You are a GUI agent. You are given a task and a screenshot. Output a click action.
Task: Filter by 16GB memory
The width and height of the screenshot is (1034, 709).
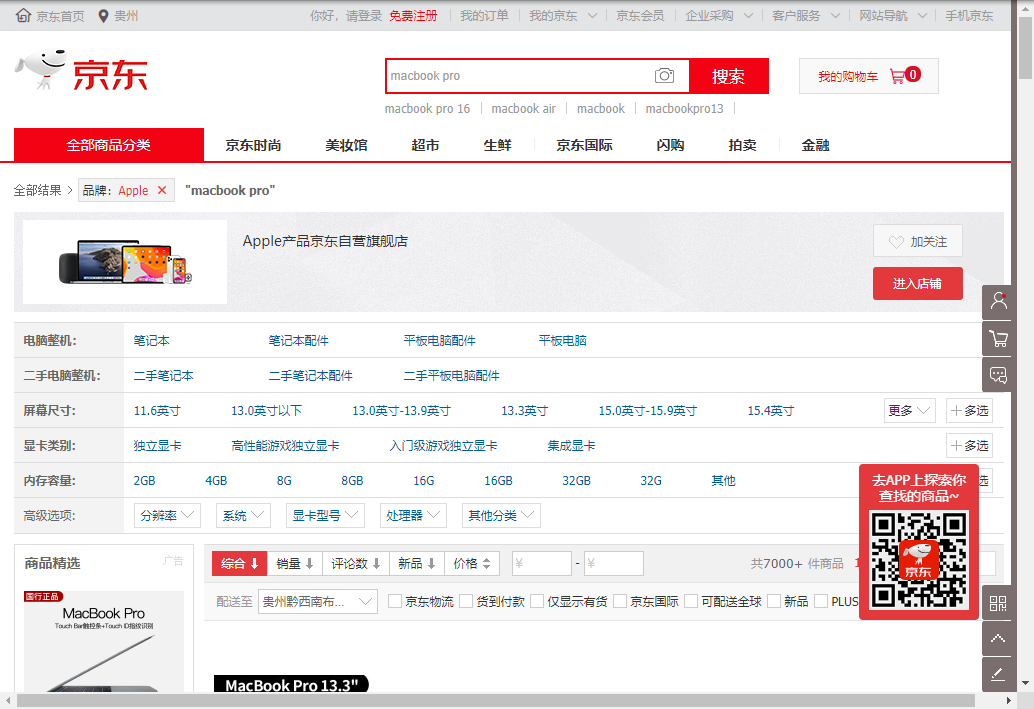(499, 481)
